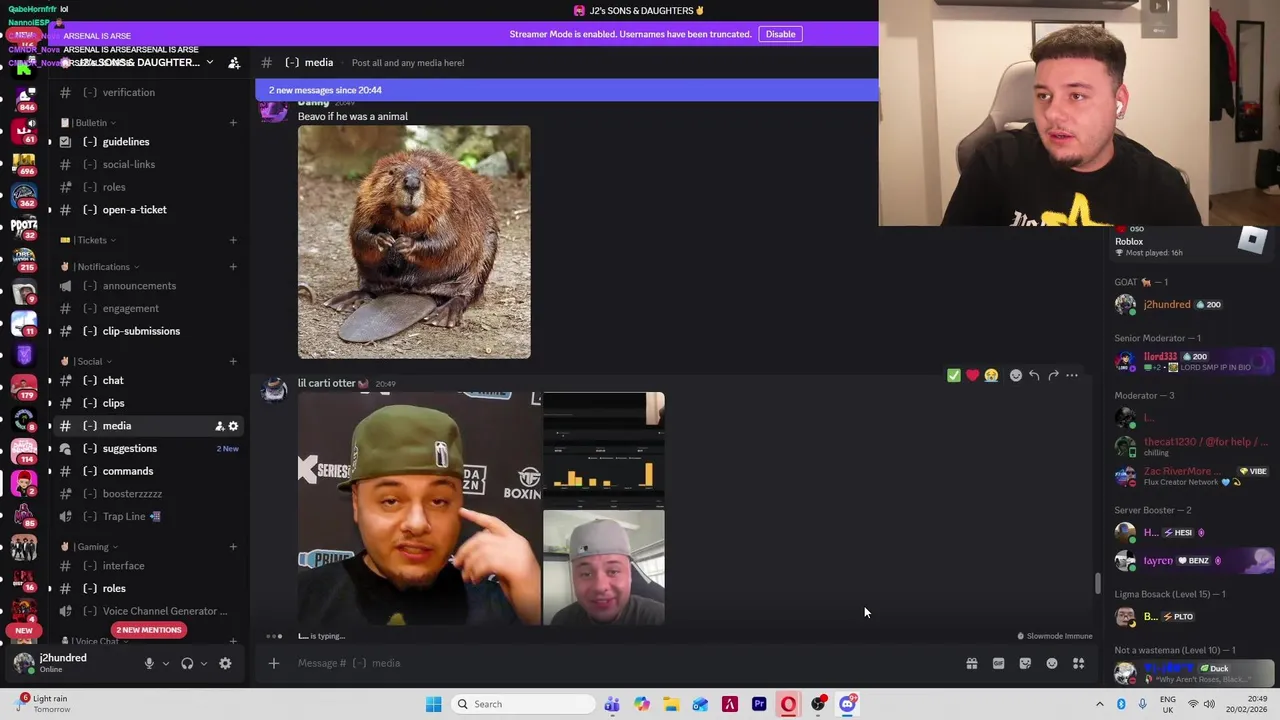1280x720 pixels.
Task: React with the crying face emoji
Action: click(991, 376)
